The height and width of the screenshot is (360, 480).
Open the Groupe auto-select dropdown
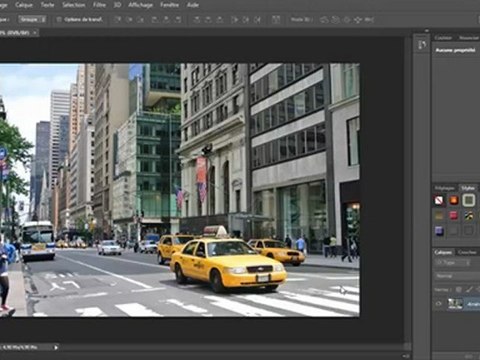32,20
